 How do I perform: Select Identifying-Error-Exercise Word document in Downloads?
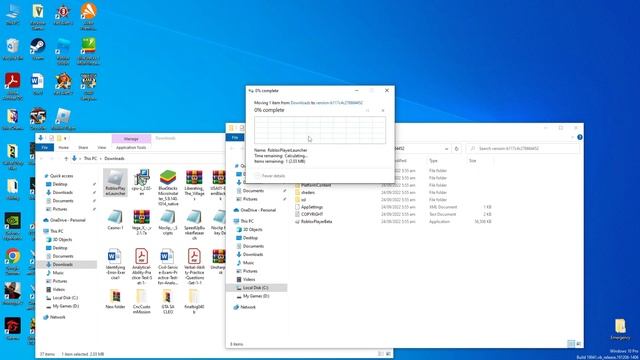(x=115, y=264)
